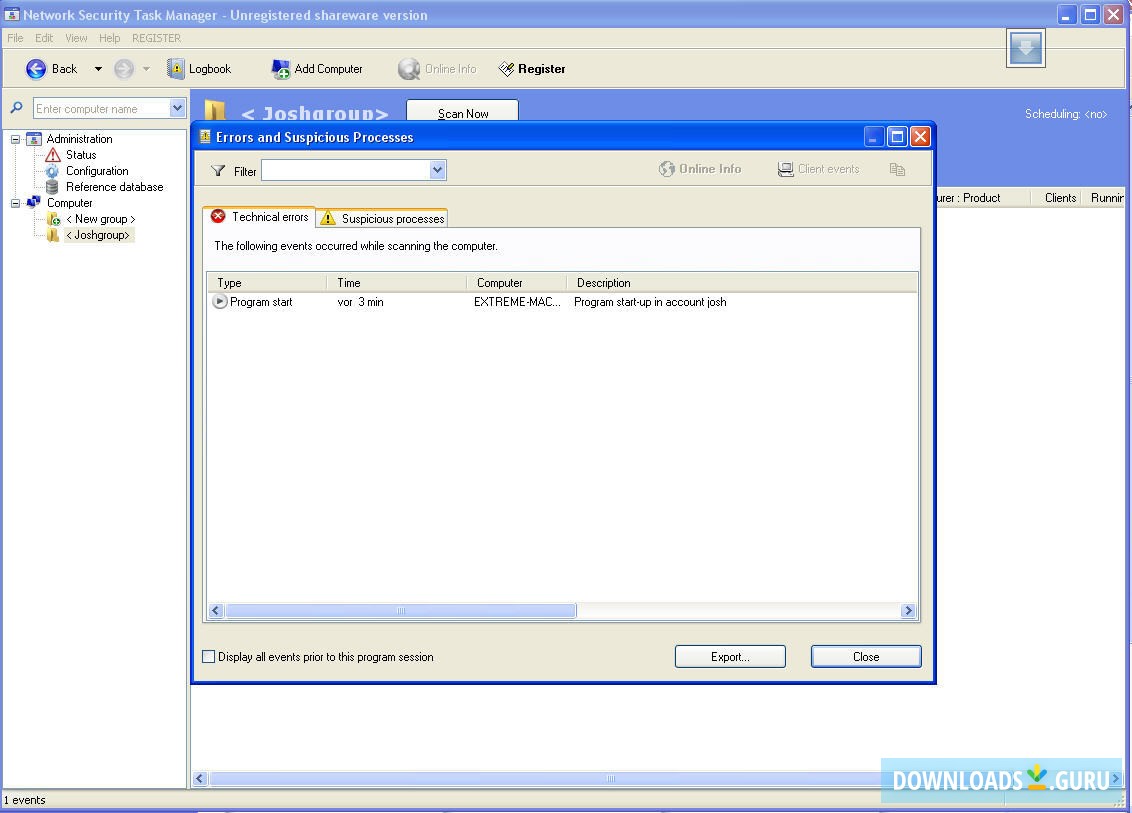Click the computer search magnifier icon
Viewport: 1132px width, 813px height.
click(x=17, y=108)
